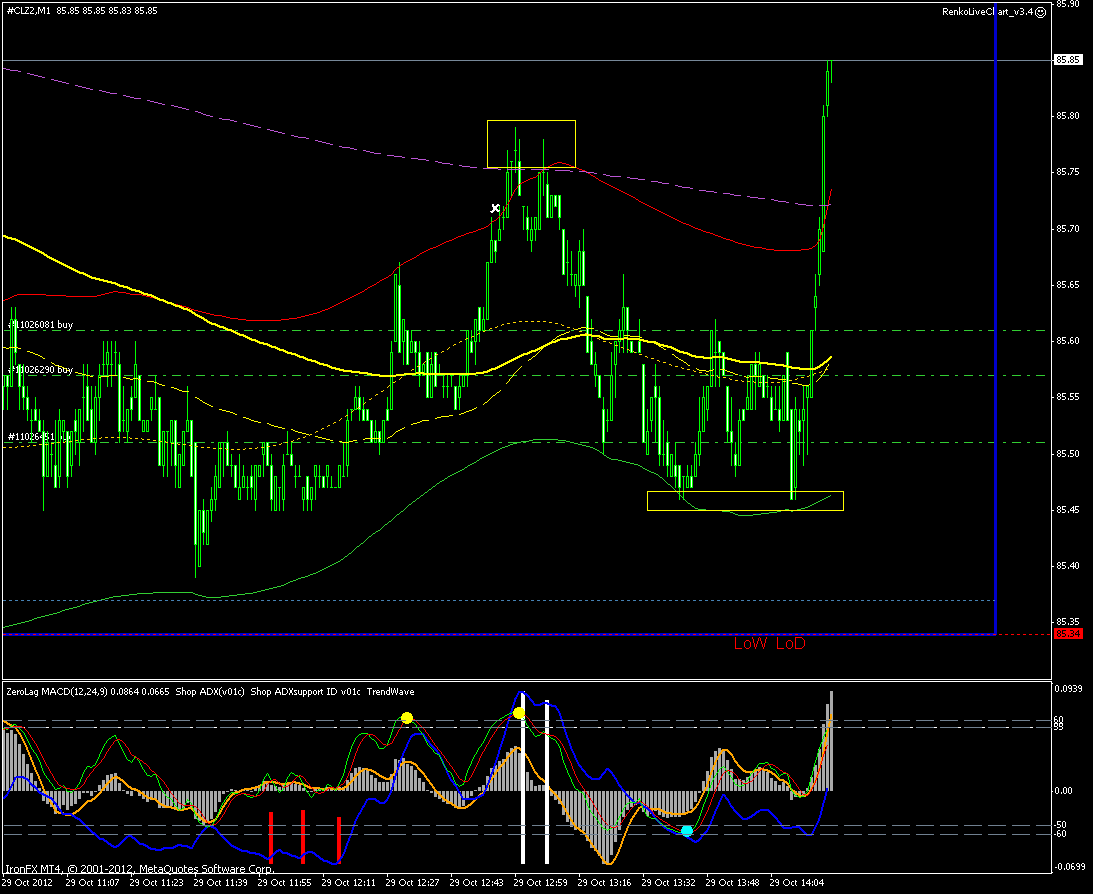The height and width of the screenshot is (894, 1093).
Task: Click the 29 Oct 12:59 time label
Action: 541,883
